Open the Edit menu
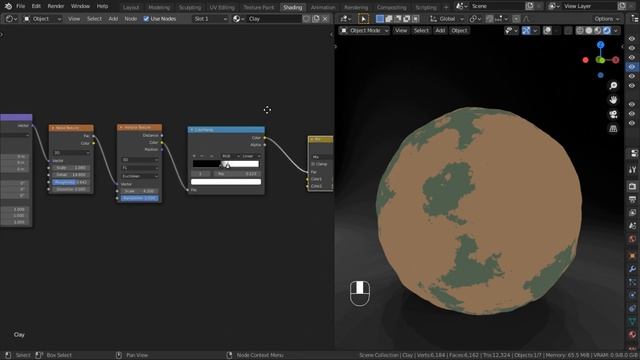This screenshot has width=640, height=360. click(36, 6)
